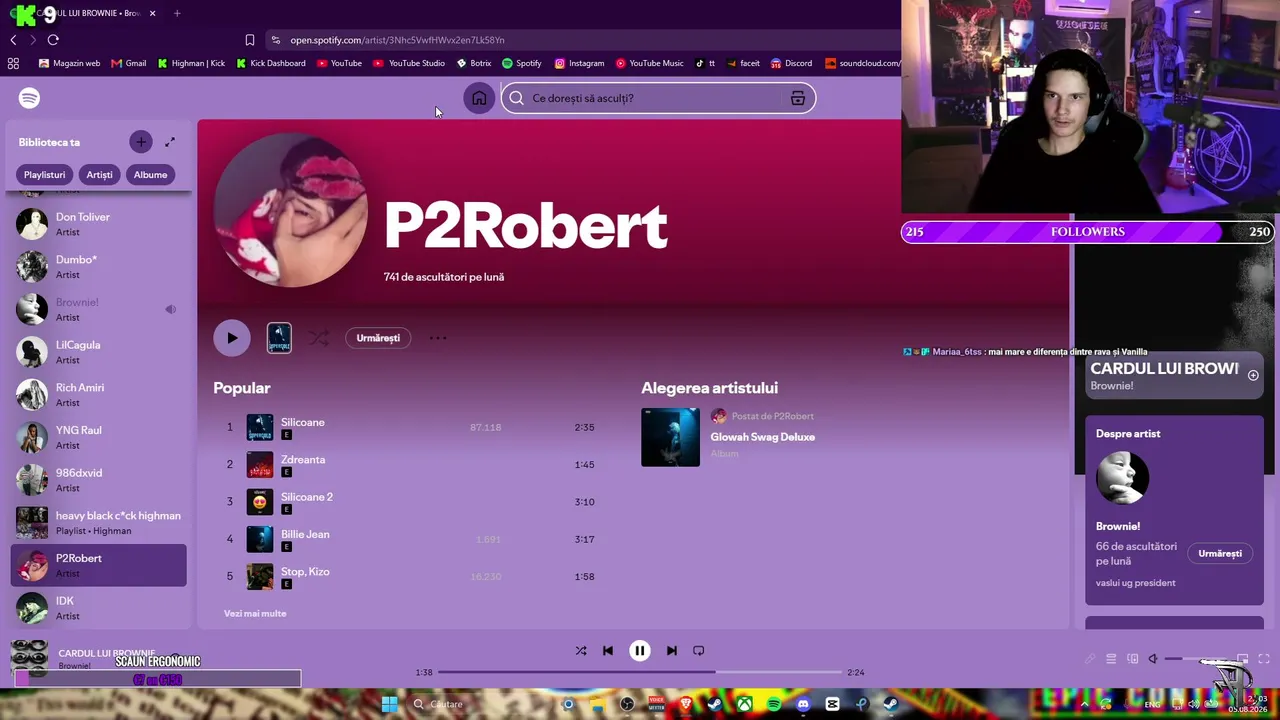Open the Glowah Swag Deluxe title link
1280x720 pixels.
point(763,437)
